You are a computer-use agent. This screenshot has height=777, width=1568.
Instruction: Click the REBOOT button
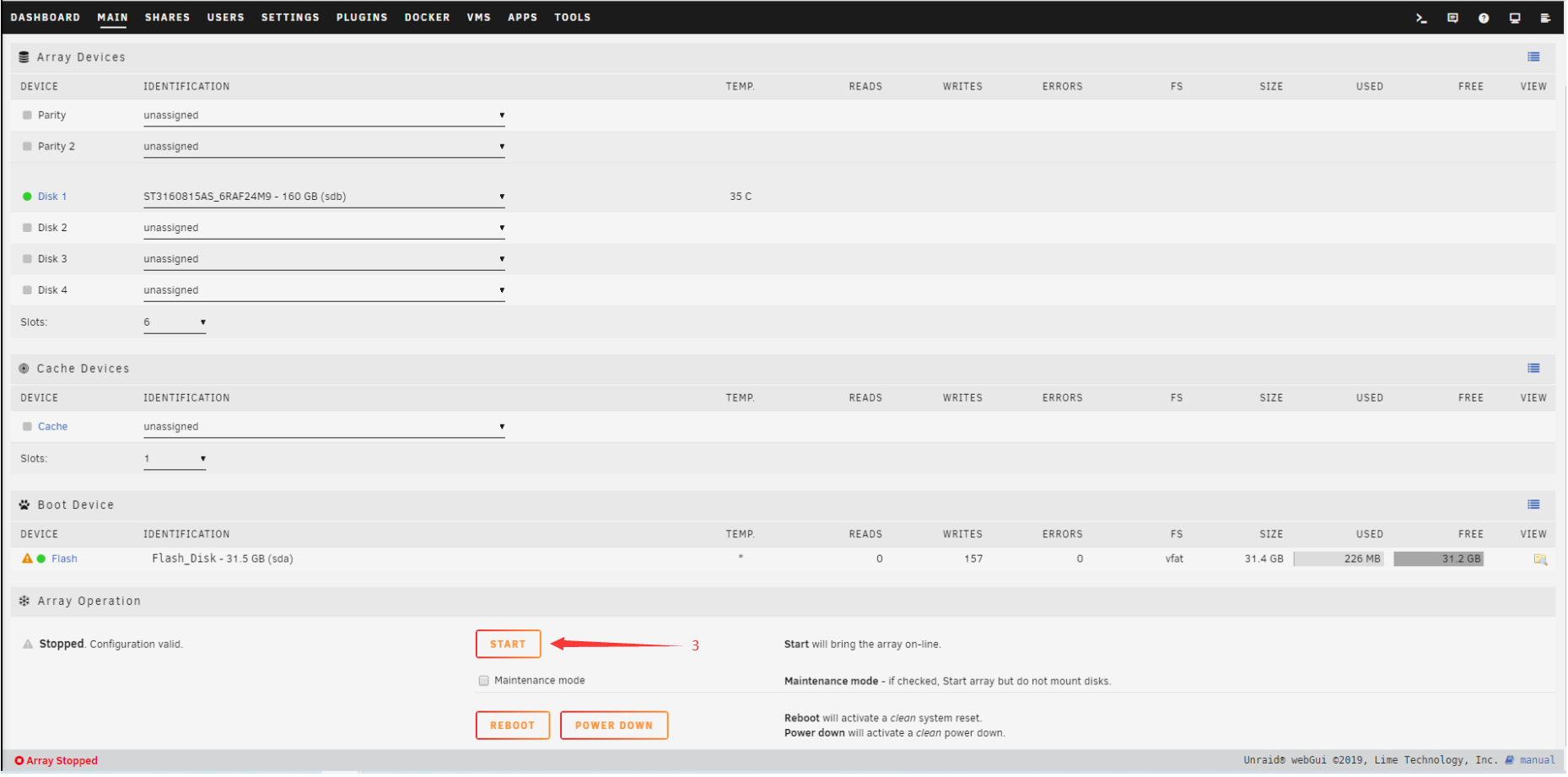512,726
